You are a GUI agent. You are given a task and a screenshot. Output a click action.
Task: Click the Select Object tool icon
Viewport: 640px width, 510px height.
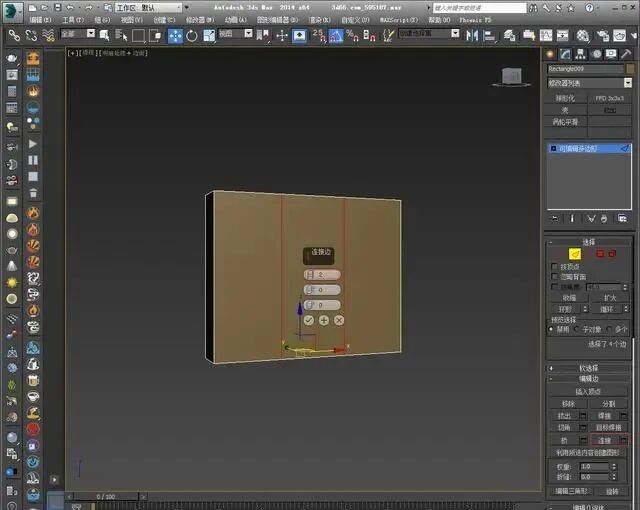pos(104,35)
